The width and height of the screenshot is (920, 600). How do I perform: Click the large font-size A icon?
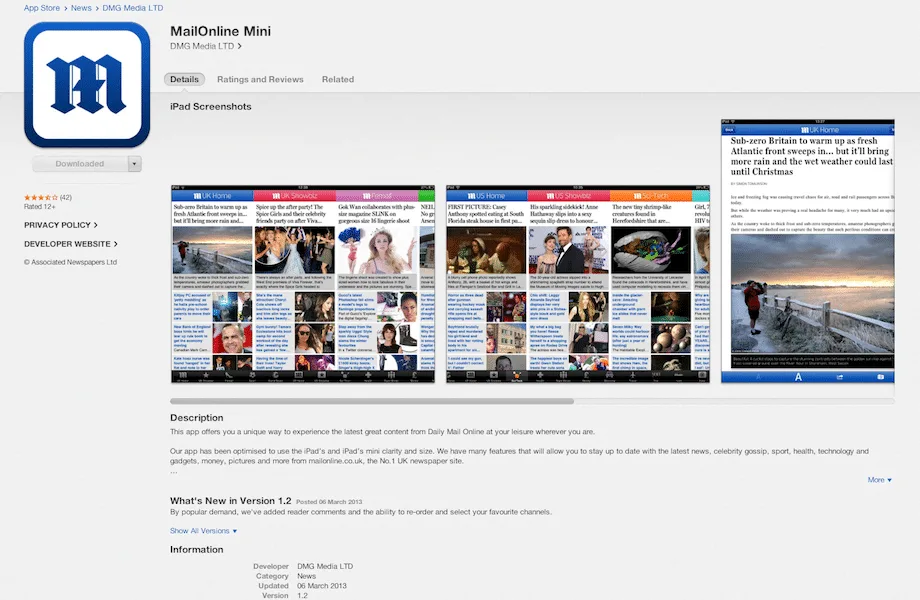pos(799,377)
